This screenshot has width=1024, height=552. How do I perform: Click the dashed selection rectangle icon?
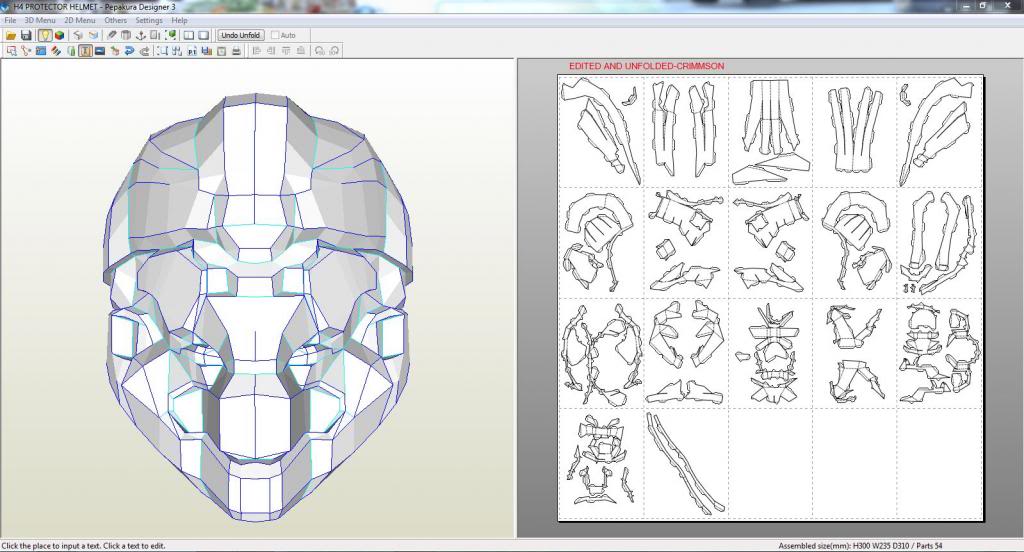coord(162,51)
